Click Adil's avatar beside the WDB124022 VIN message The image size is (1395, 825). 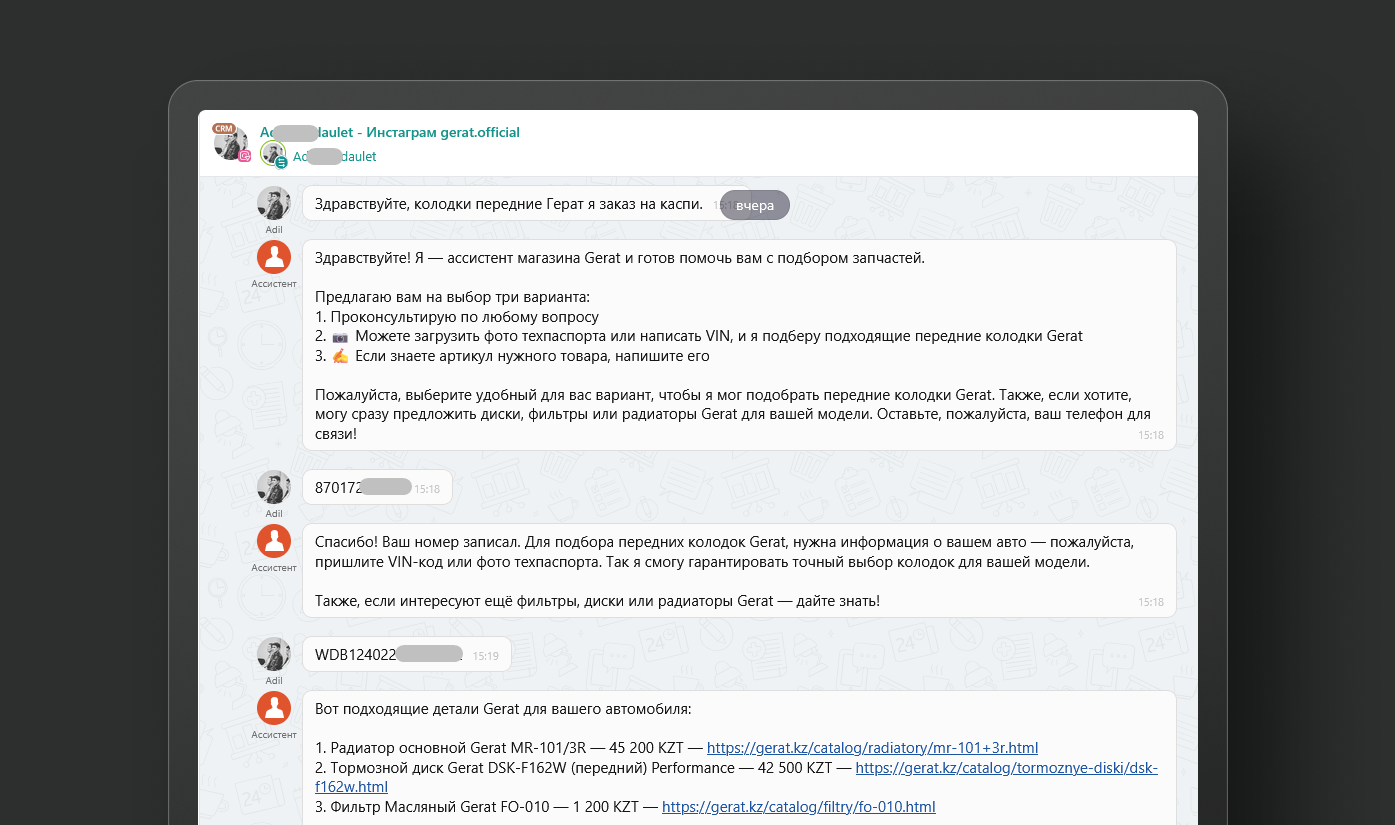(274, 654)
